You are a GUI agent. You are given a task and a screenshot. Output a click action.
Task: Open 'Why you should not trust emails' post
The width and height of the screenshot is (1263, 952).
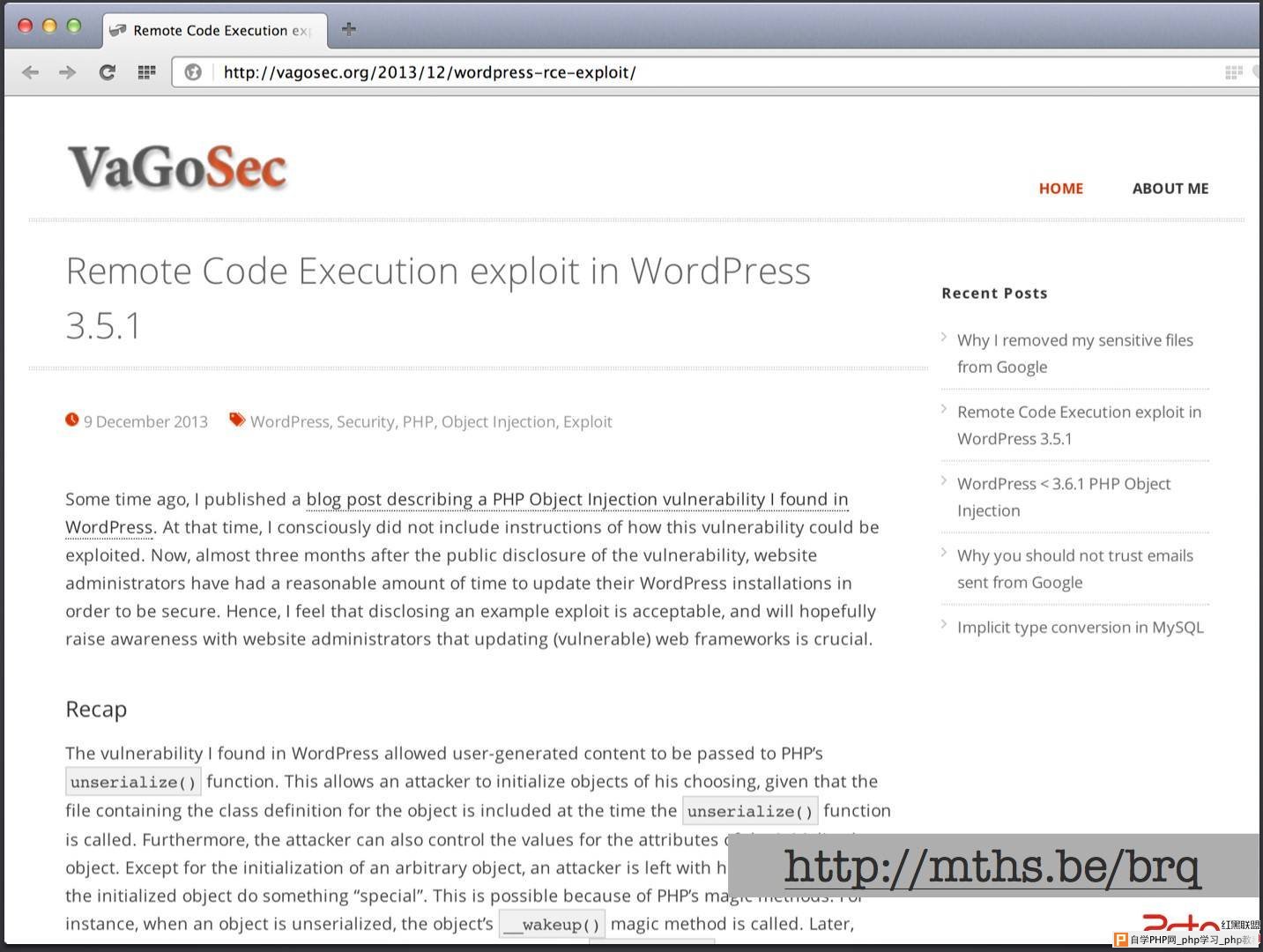[1075, 569]
